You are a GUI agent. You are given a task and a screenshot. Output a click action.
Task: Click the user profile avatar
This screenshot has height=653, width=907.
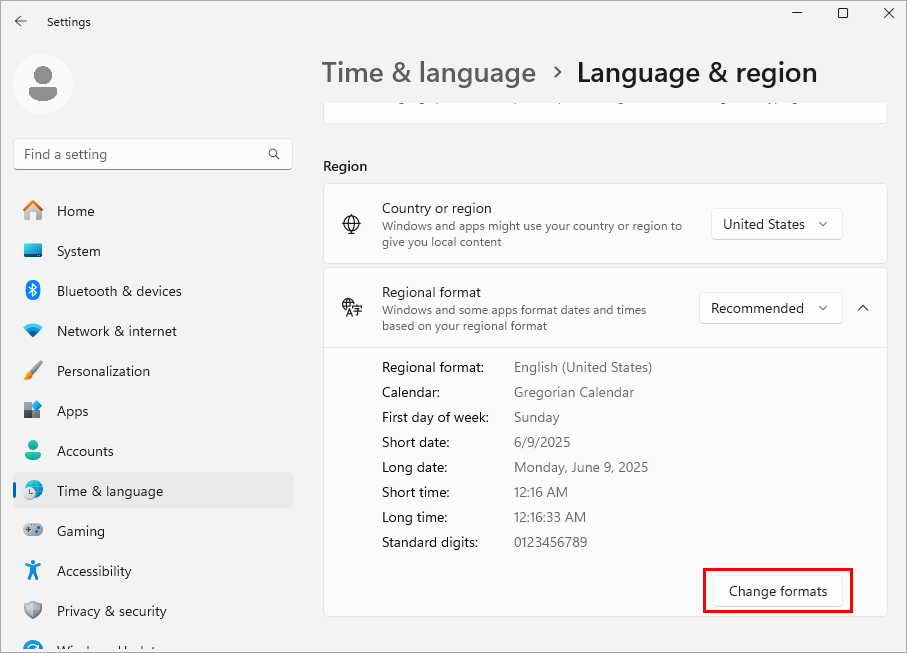(43, 84)
